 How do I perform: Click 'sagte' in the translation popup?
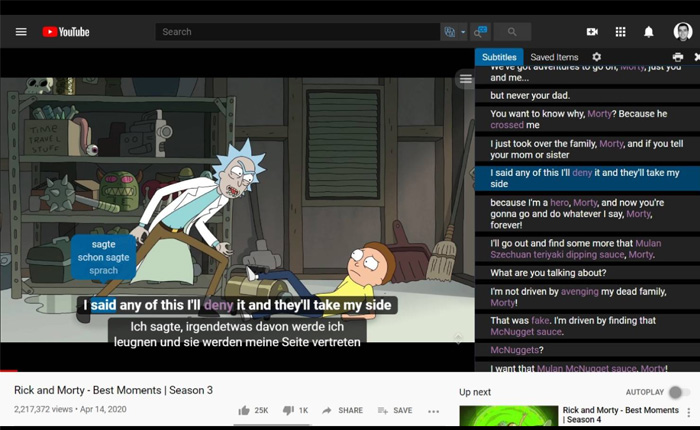104,244
